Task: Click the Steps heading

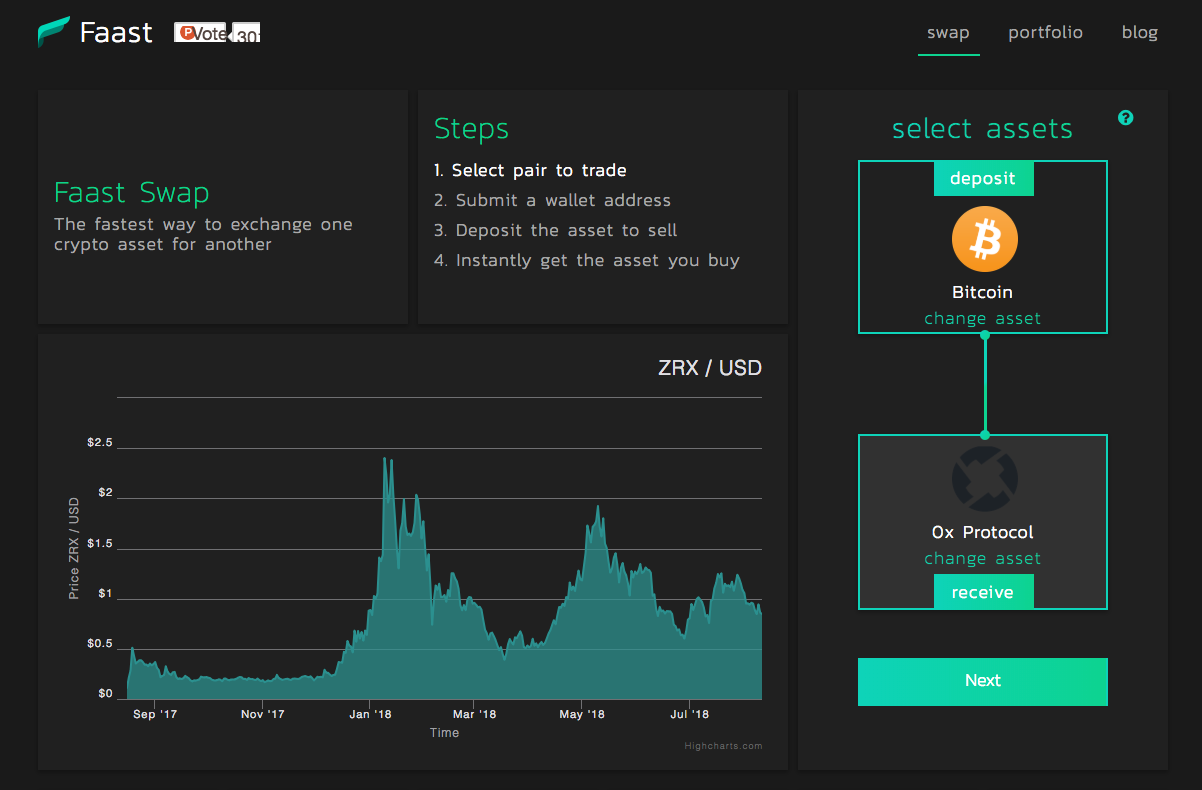Action: [471, 129]
